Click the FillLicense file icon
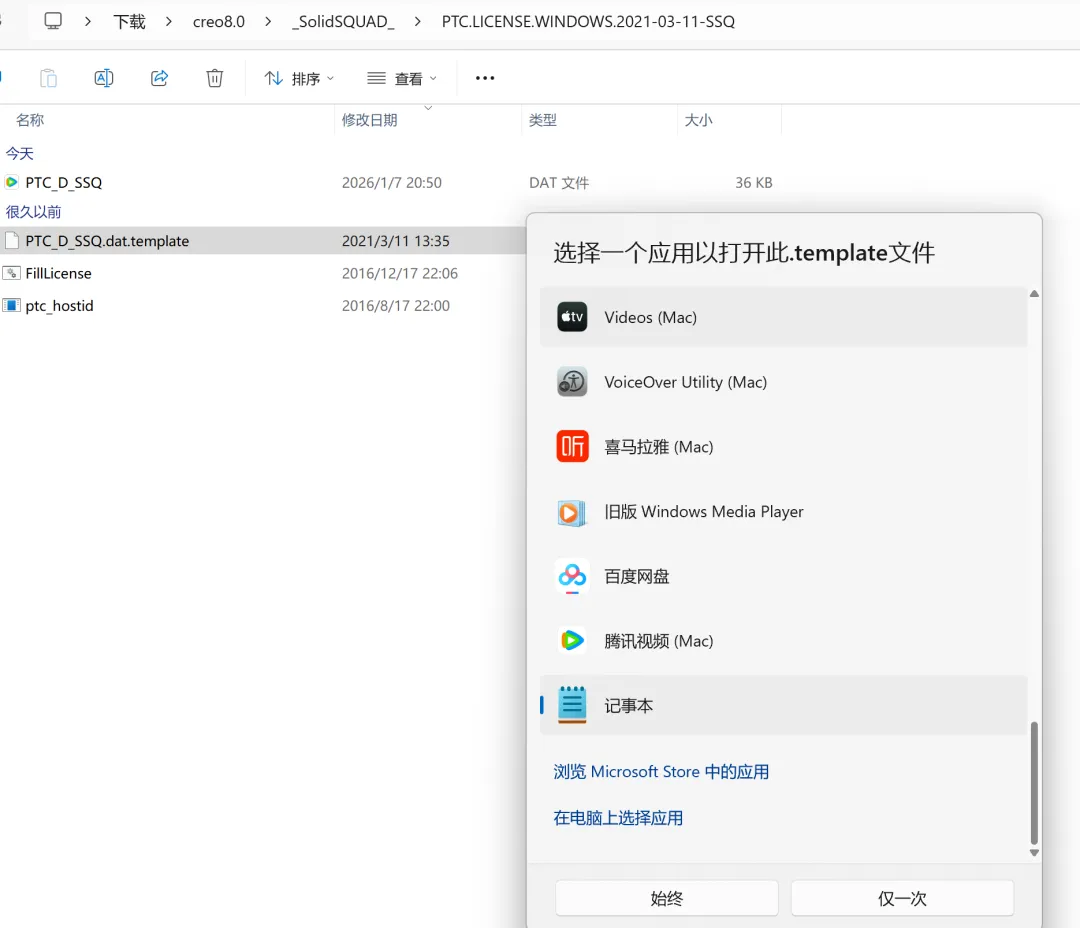 12,273
